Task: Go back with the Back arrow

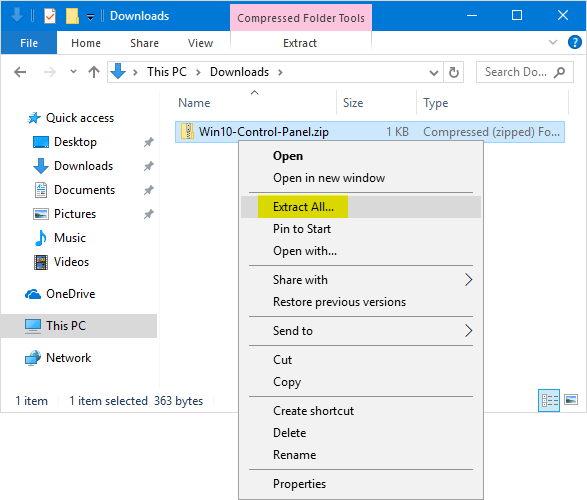Action: tap(20, 72)
